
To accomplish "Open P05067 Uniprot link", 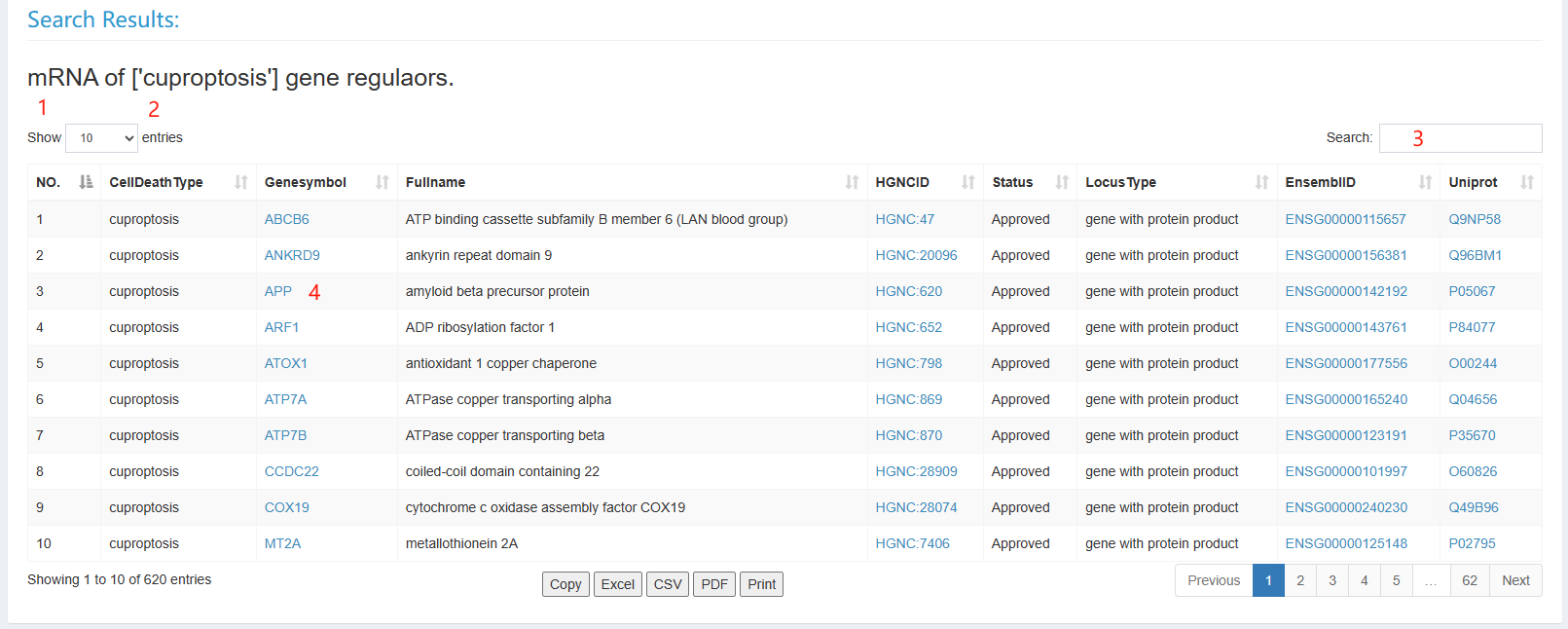I will [x=1472, y=291].
